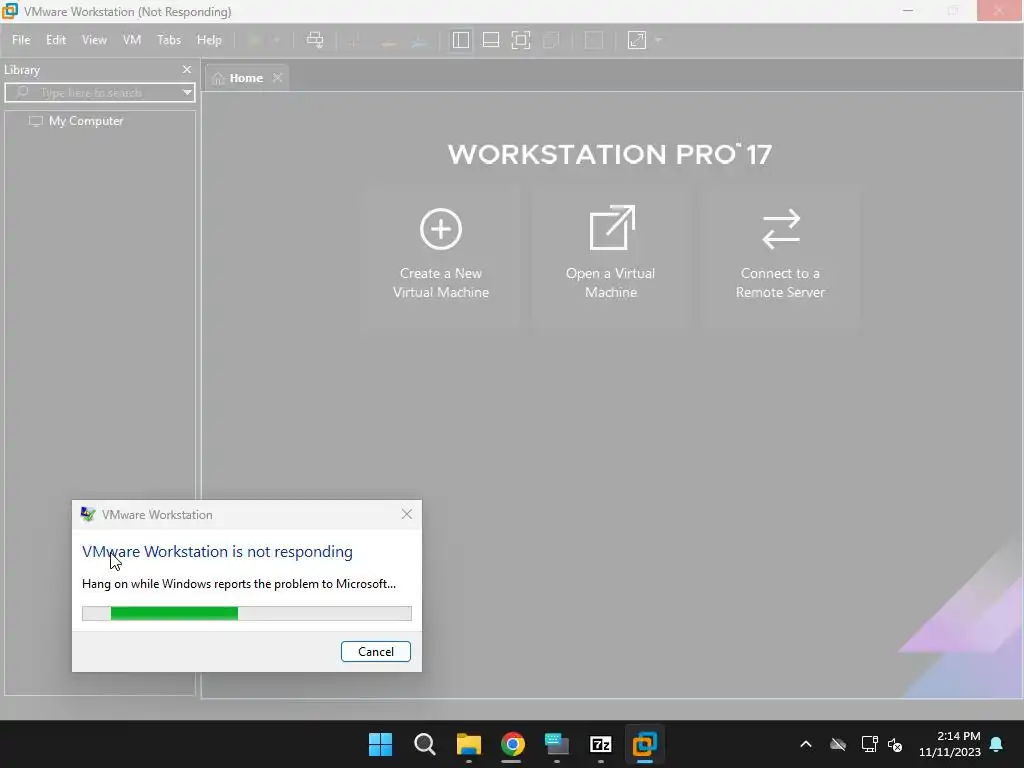Open 7-Zip from the taskbar
1024x768 pixels.
point(601,744)
